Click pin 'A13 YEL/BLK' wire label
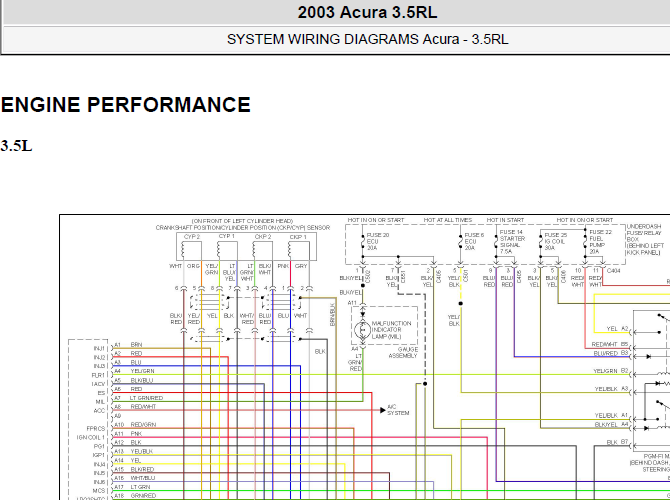 coord(133,451)
